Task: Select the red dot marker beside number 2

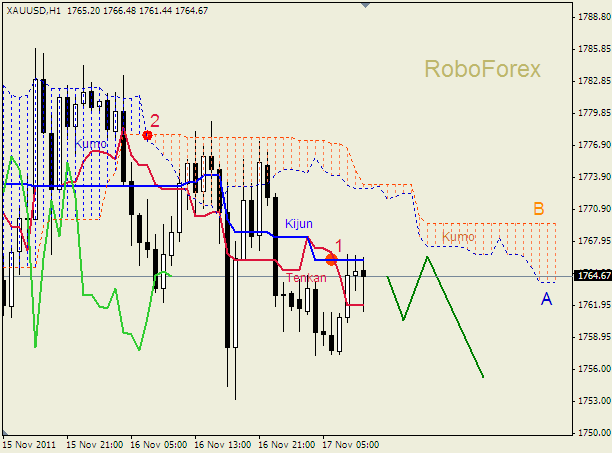Action: click(147, 135)
